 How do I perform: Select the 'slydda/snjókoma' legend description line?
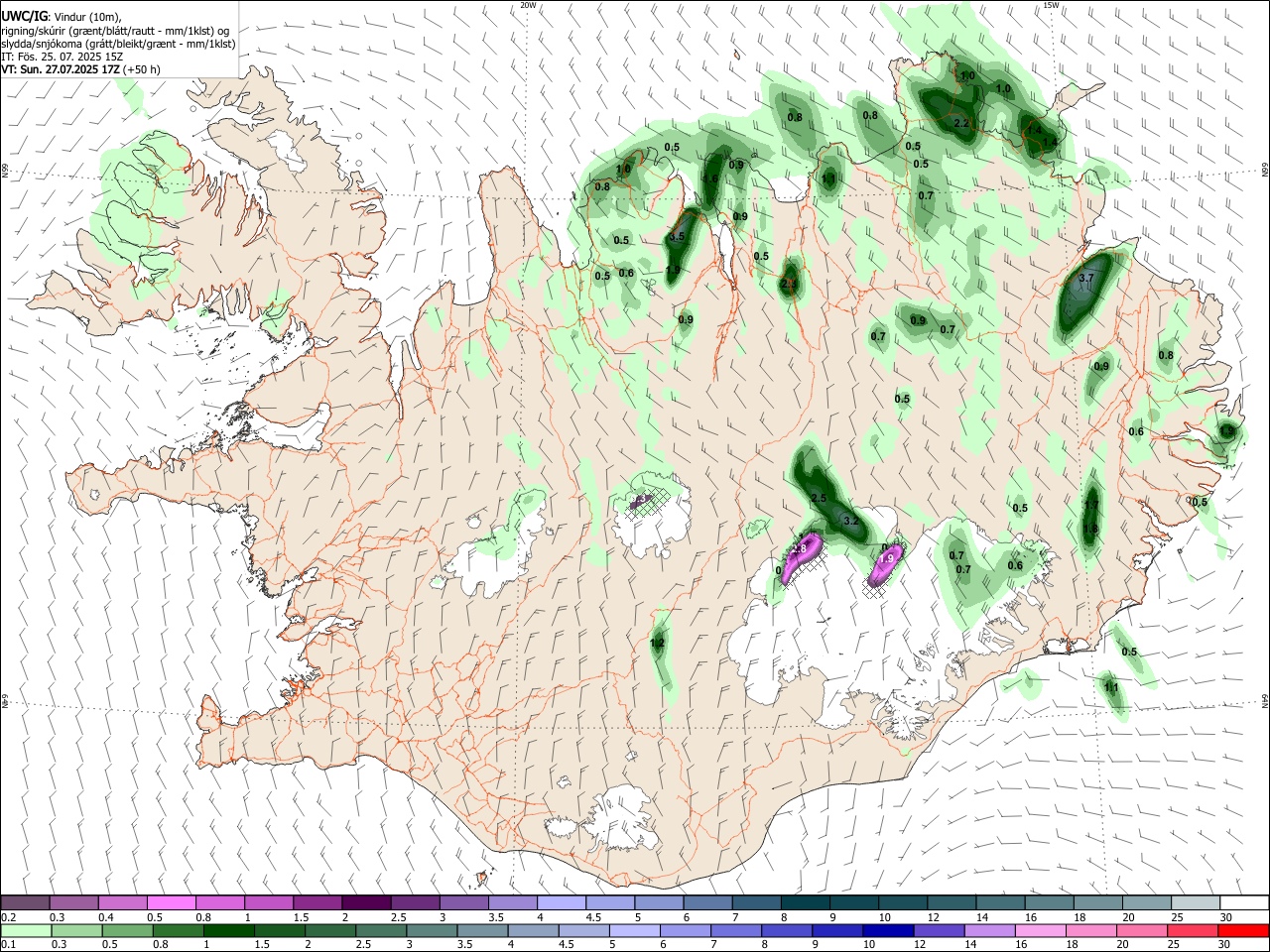tap(118, 44)
